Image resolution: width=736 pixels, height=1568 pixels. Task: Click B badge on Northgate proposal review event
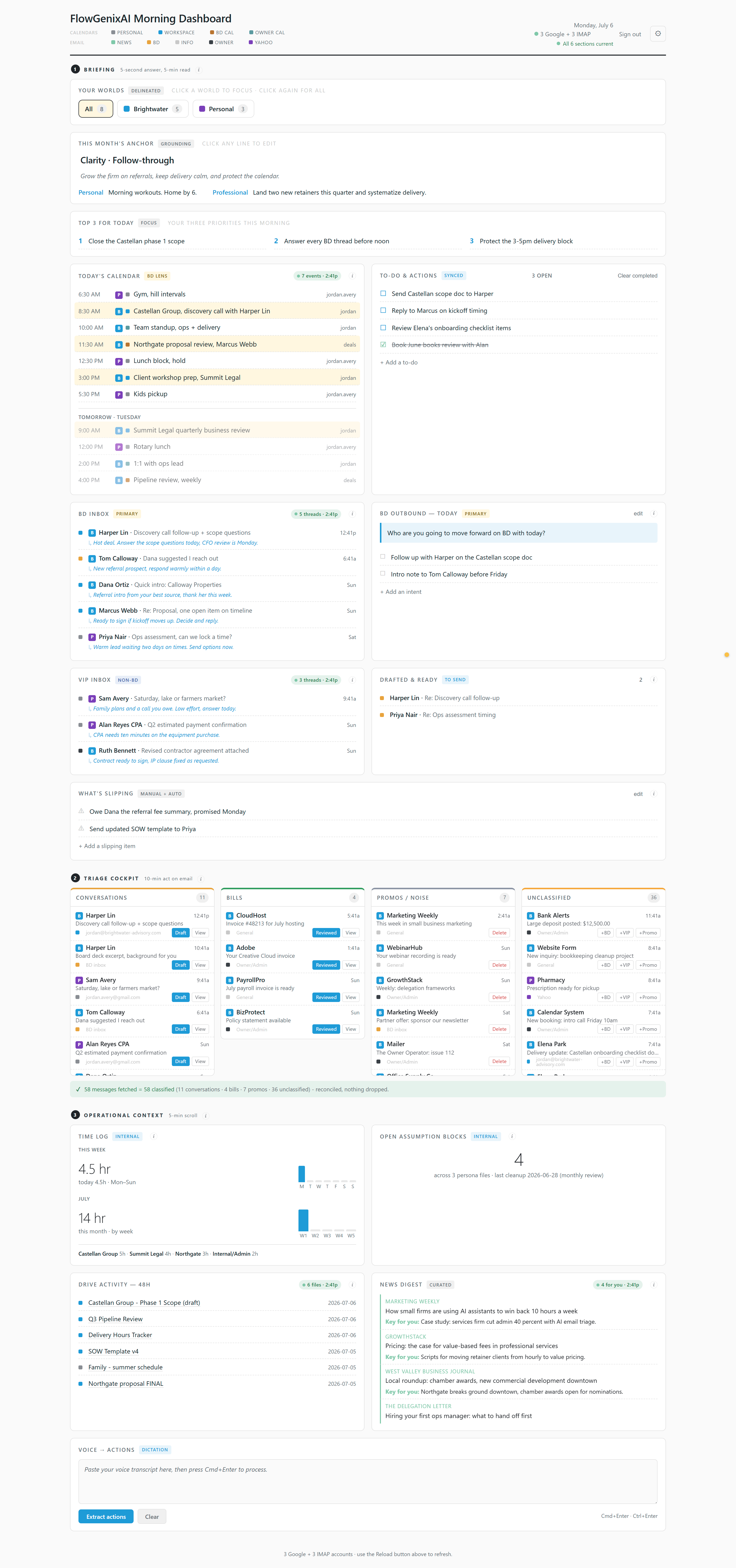pyautogui.click(x=119, y=345)
